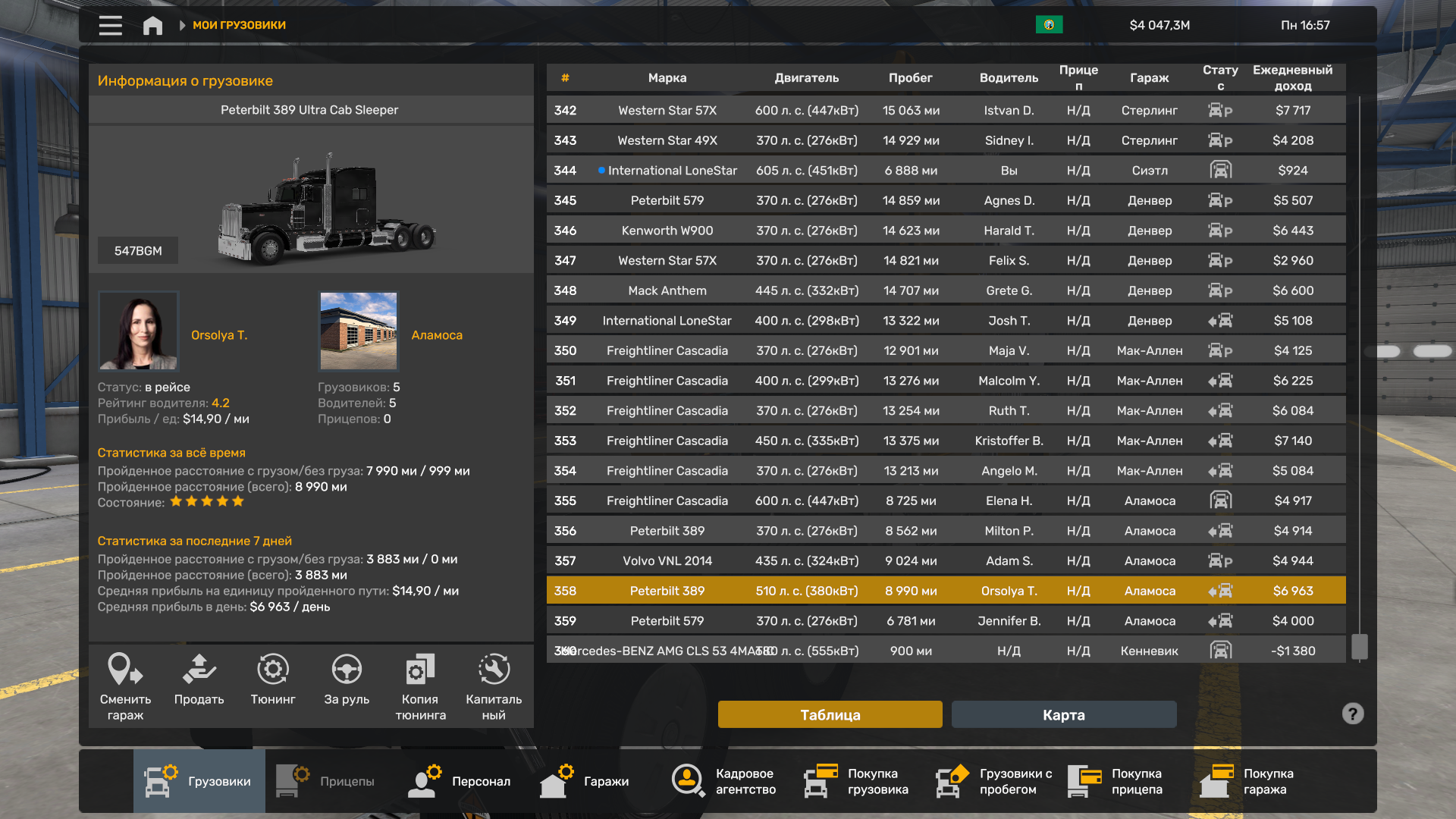Viewport: 1456px width, 819px height.
Task: Open the Гаражи tab
Action: click(x=585, y=781)
